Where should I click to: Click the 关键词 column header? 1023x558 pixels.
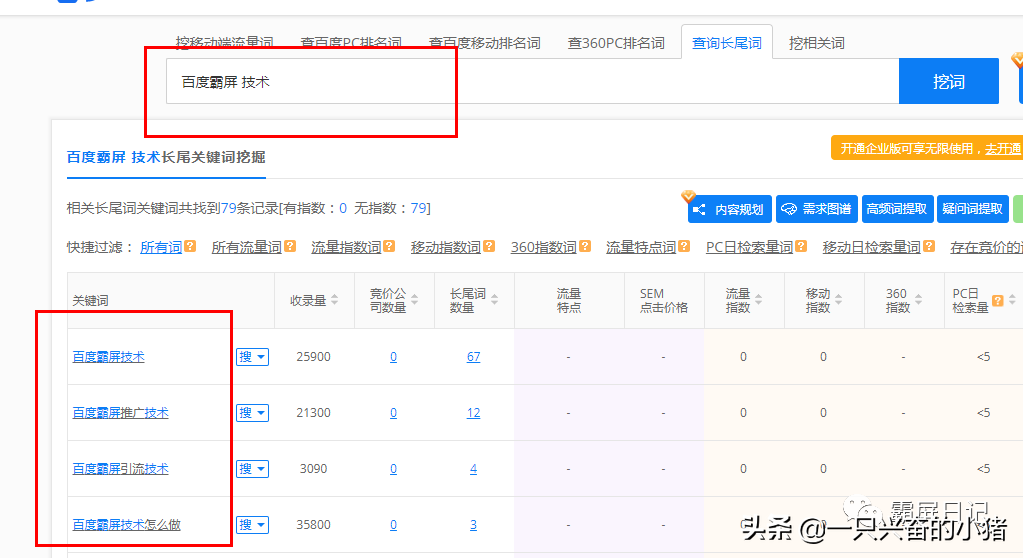pyautogui.click(x=90, y=301)
